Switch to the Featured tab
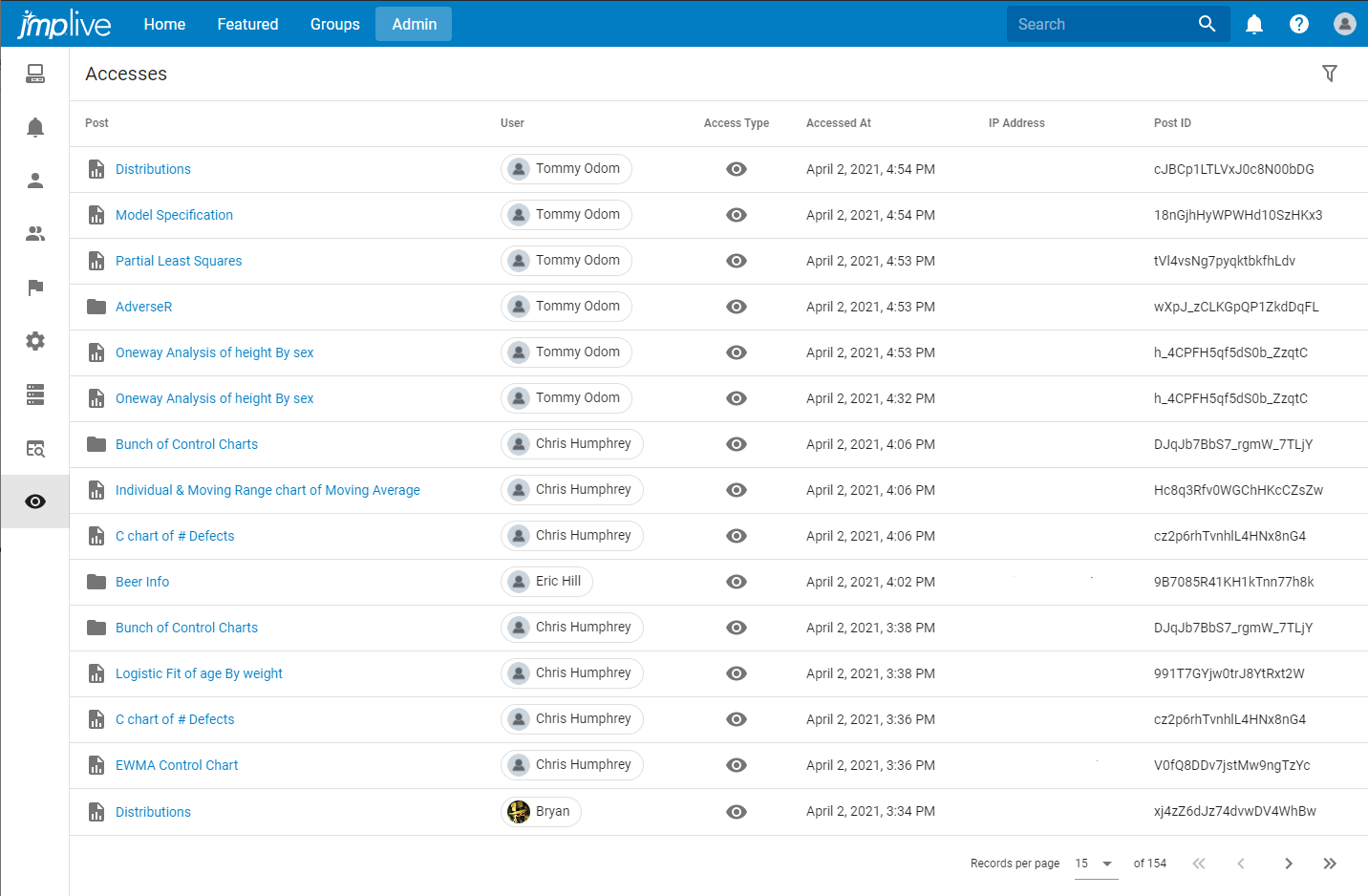The width and height of the screenshot is (1368, 896). coord(247,24)
